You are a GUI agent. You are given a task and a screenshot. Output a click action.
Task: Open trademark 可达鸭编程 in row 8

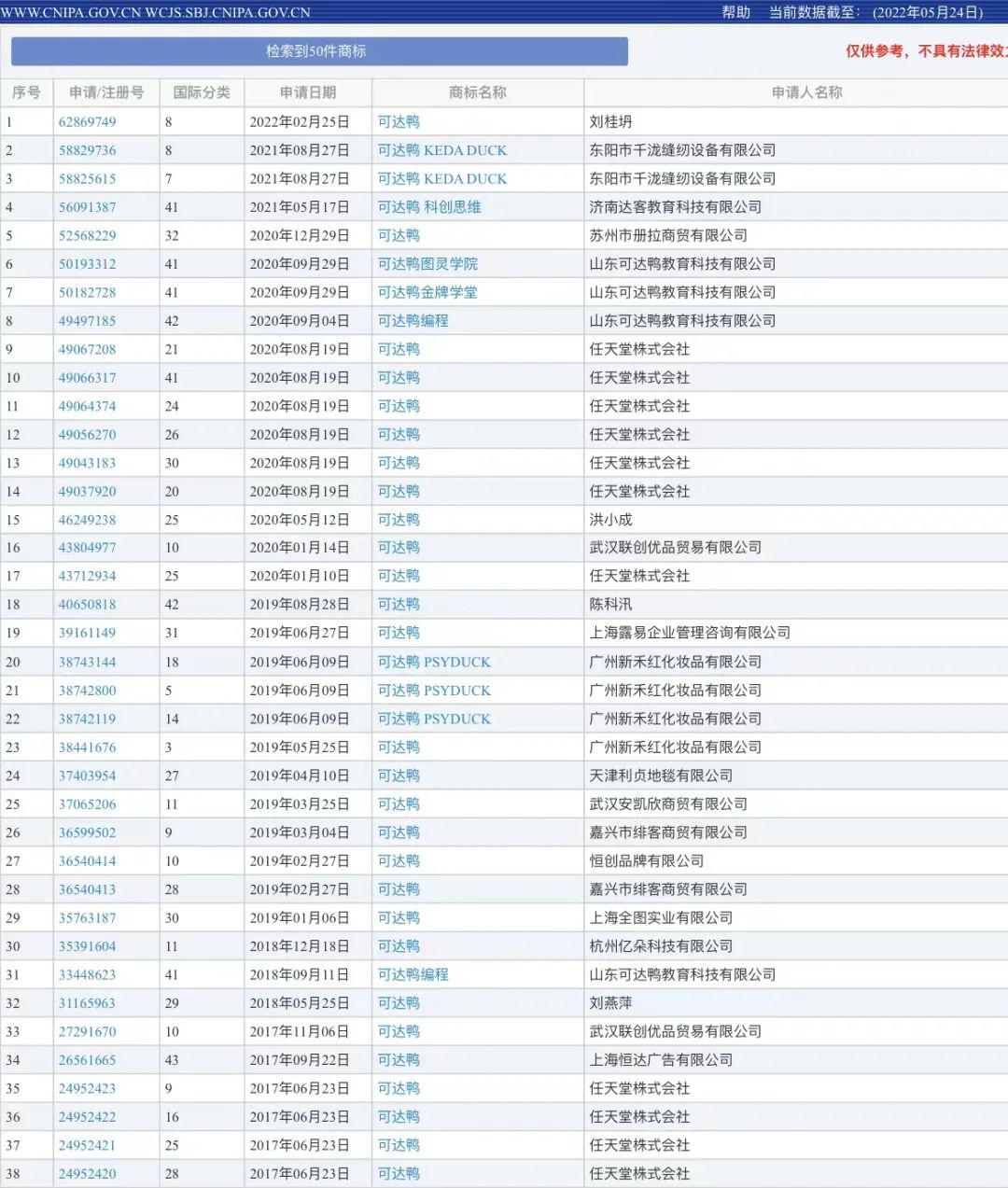(x=413, y=321)
